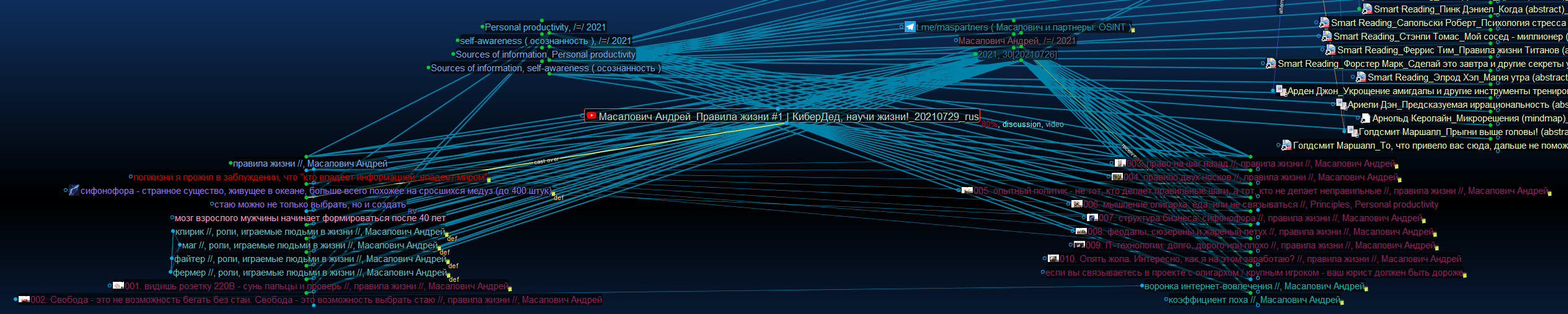Image resolution: width=1568 pixels, height=314 pixels.
Task: Click the white file icon of Арнольд Керолайн_Микрорешения
Action: [x=1366, y=118]
